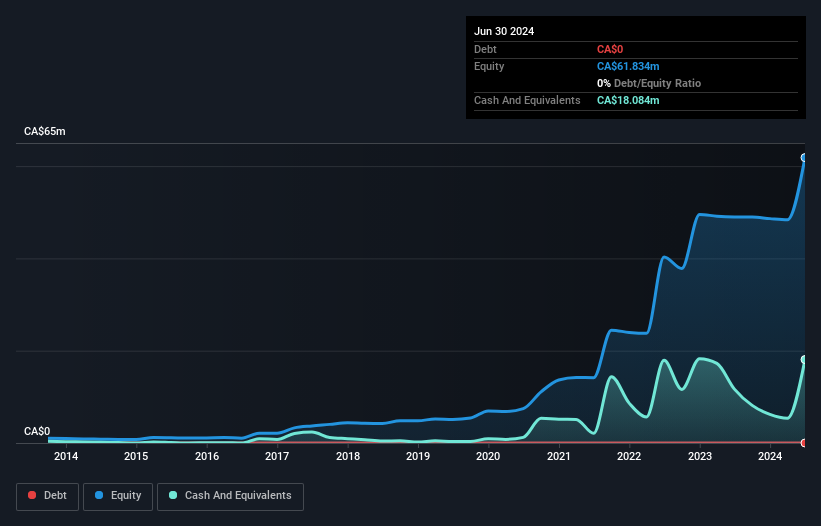Click the Debt row label in the tooltip
Viewport: 821px width, 526px height.
tap(485, 49)
